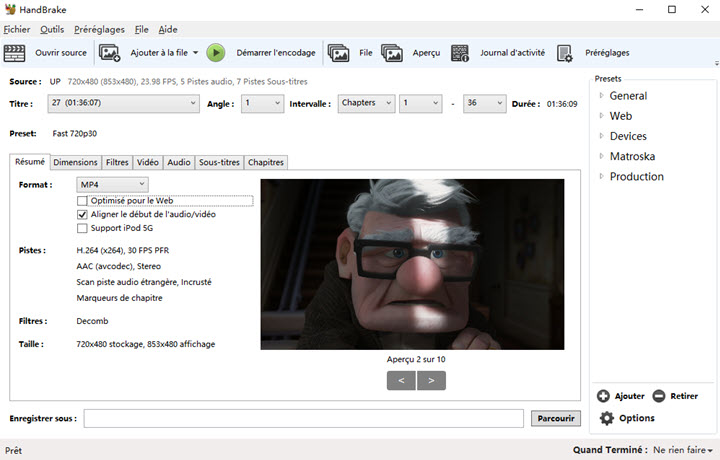The width and height of the screenshot is (720, 460).
Task: Select the Résumé tab
Action: coord(30,162)
